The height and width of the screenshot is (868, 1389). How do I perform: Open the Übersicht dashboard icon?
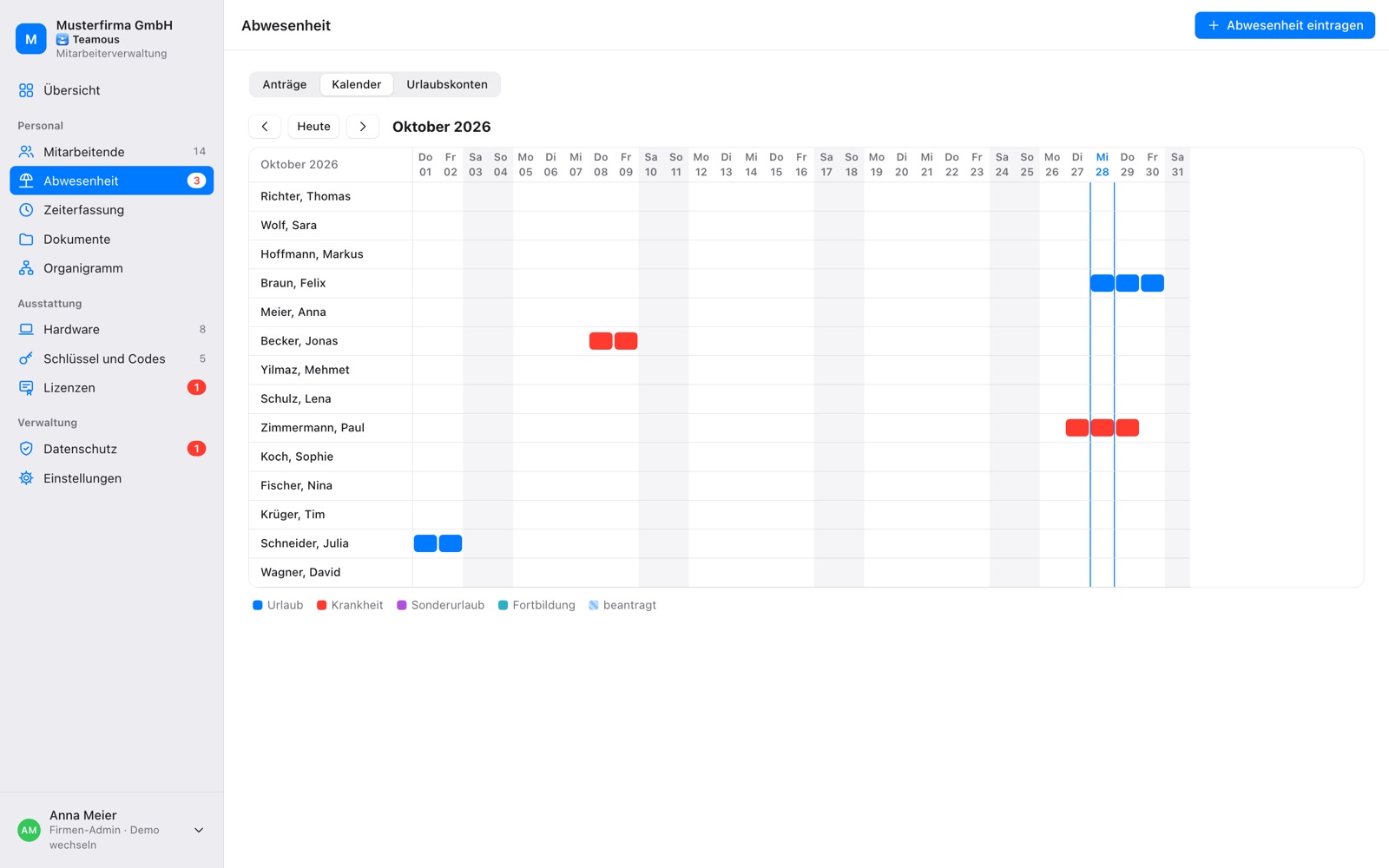click(26, 90)
